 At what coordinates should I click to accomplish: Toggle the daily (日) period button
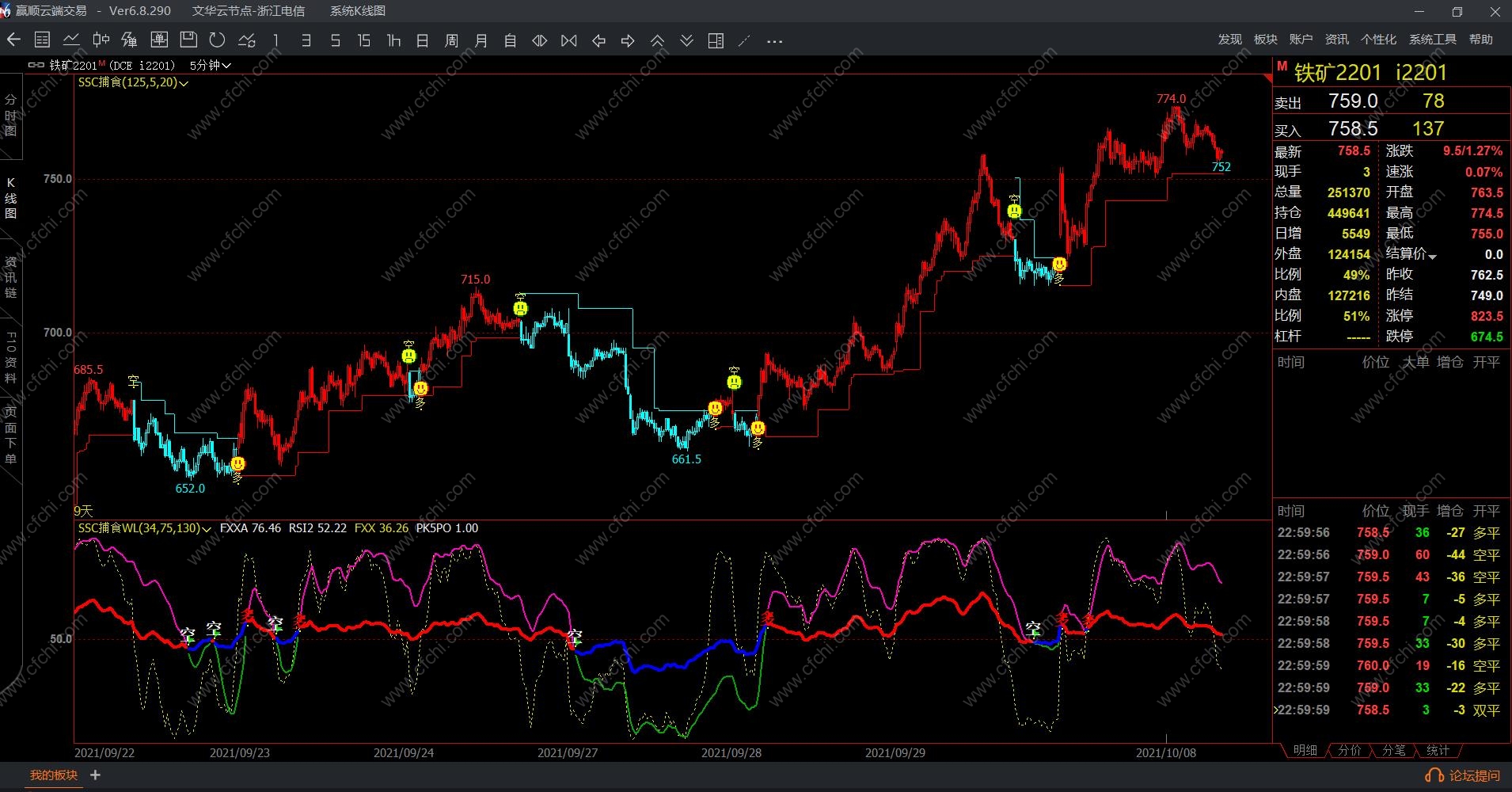click(423, 40)
